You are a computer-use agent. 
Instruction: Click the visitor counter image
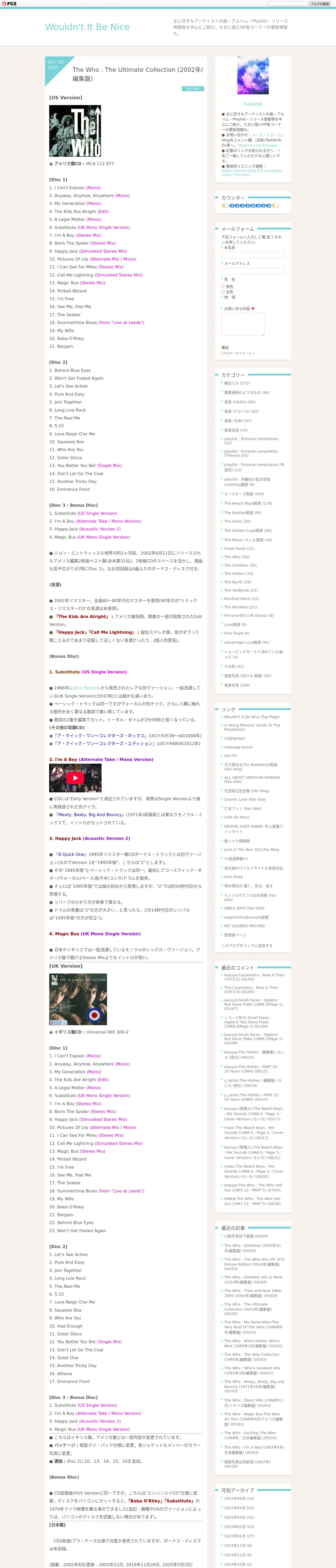coord(249,206)
